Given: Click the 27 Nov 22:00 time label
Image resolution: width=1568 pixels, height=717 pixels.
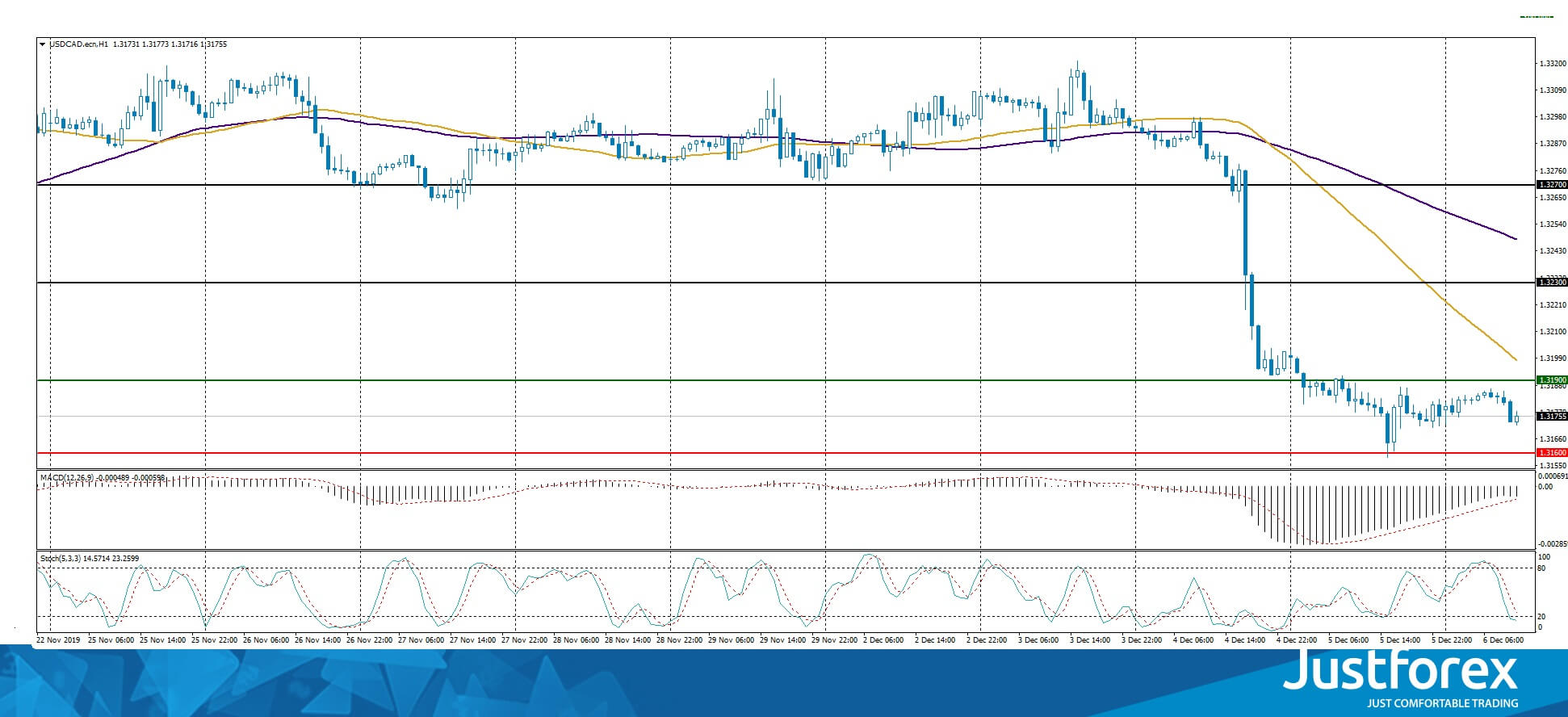Looking at the screenshot, I should pyautogui.click(x=524, y=639).
